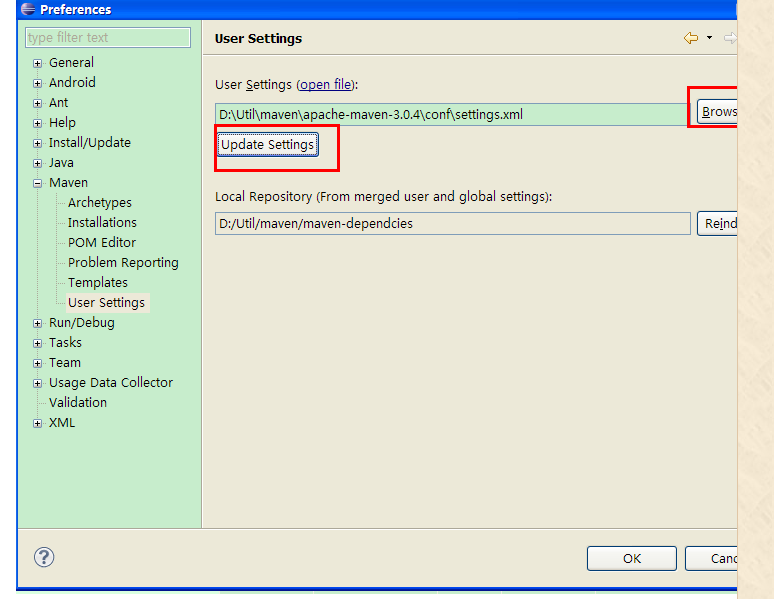This screenshot has width=774, height=599.
Task: Expand the Run/Debug tree node
Action: pyautogui.click(x=38, y=323)
